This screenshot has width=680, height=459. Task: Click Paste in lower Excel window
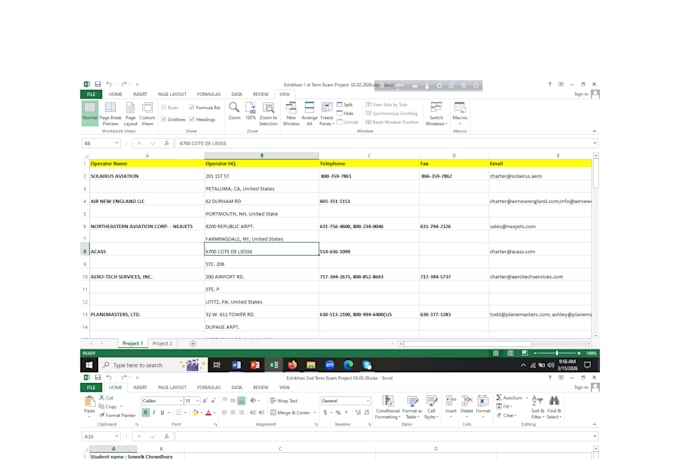tap(89, 405)
